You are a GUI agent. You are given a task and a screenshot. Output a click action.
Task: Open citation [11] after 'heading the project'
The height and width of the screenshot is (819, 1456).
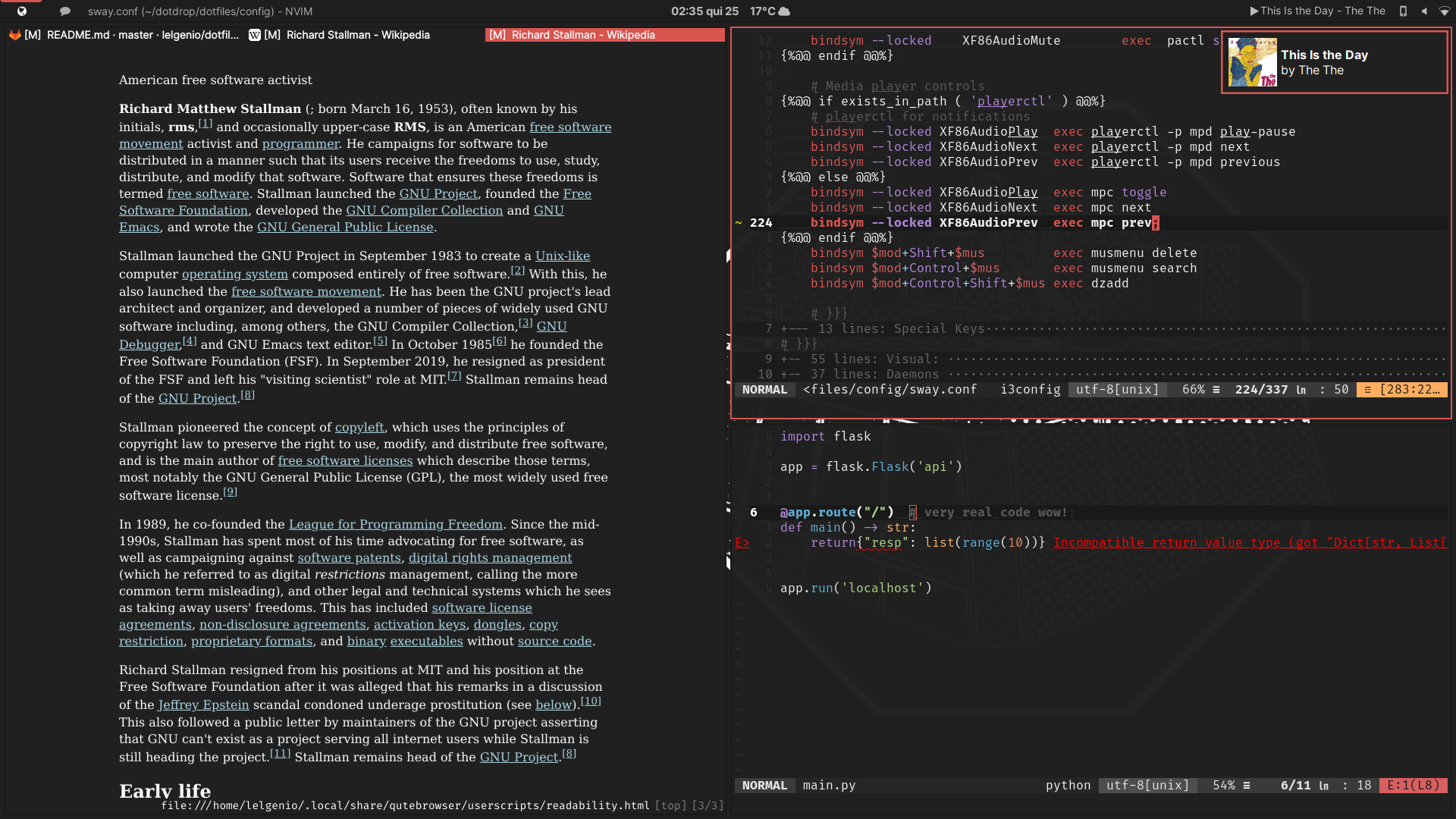(x=281, y=754)
